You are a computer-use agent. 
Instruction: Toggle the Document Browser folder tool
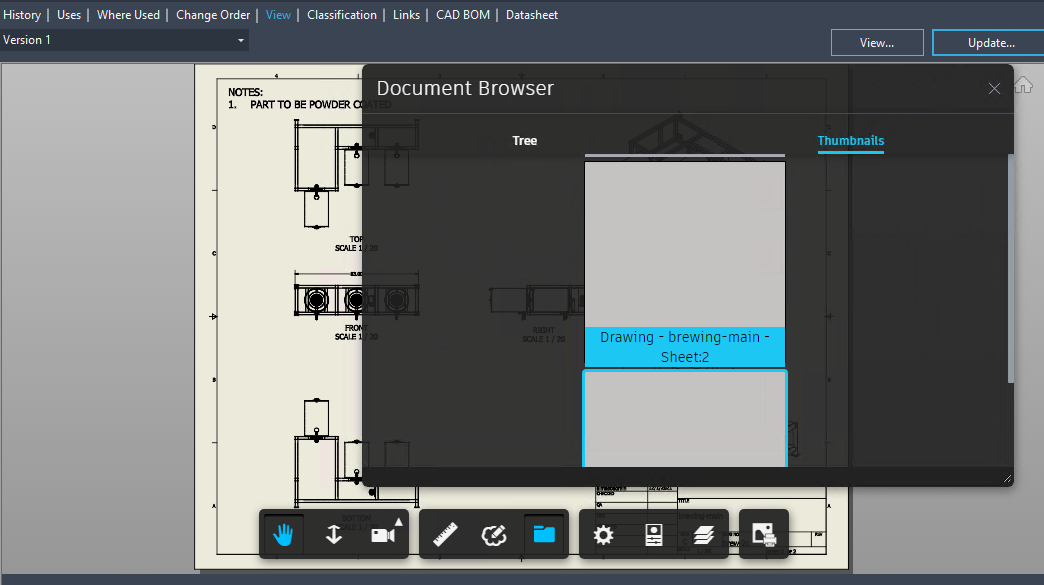point(544,533)
